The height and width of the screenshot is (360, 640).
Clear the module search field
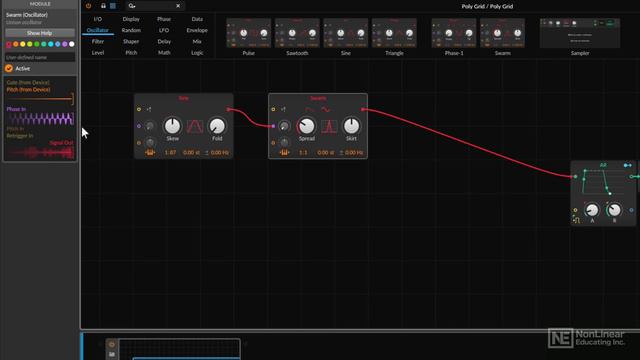point(178,6)
